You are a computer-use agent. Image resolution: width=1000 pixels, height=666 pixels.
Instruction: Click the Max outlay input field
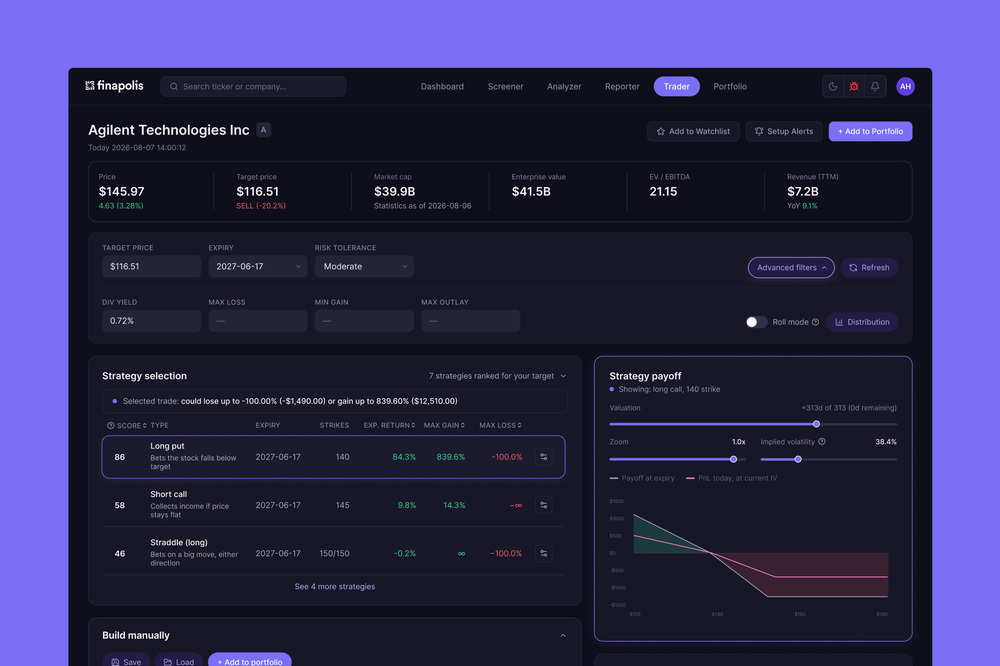pyautogui.click(x=471, y=321)
